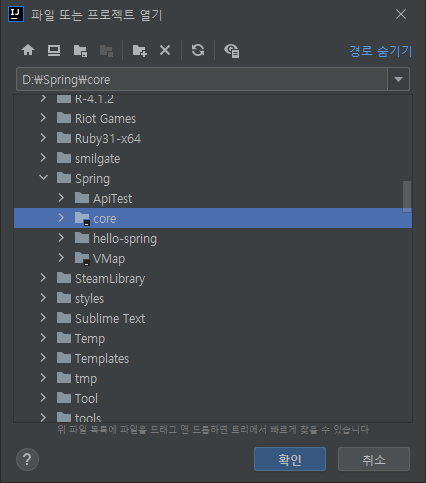The height and width of the screenshot is (483, 426).
Task: Select the smilgate tree row
Action: pyautogui.click(x=213, y=158)
